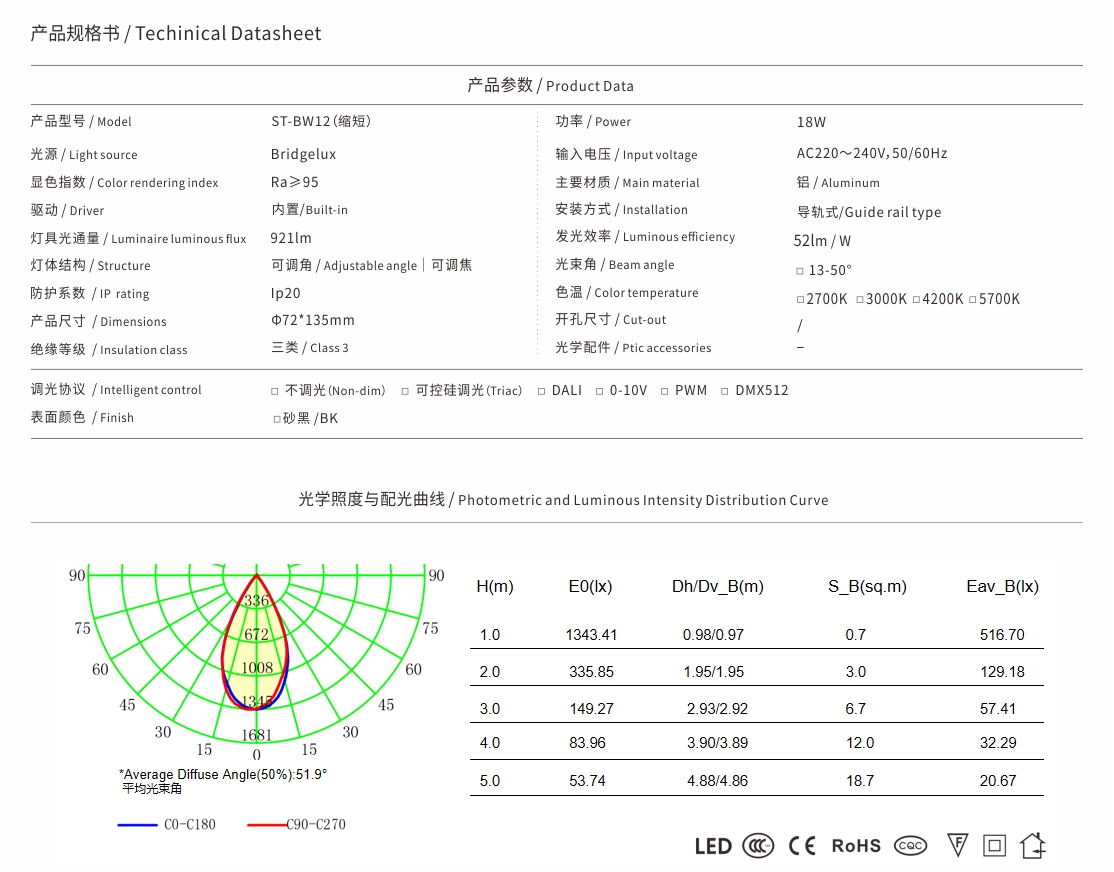The image size is (1114, 872).
Task: Tick the 2700K color temperature box
Action: pos(800,300)
